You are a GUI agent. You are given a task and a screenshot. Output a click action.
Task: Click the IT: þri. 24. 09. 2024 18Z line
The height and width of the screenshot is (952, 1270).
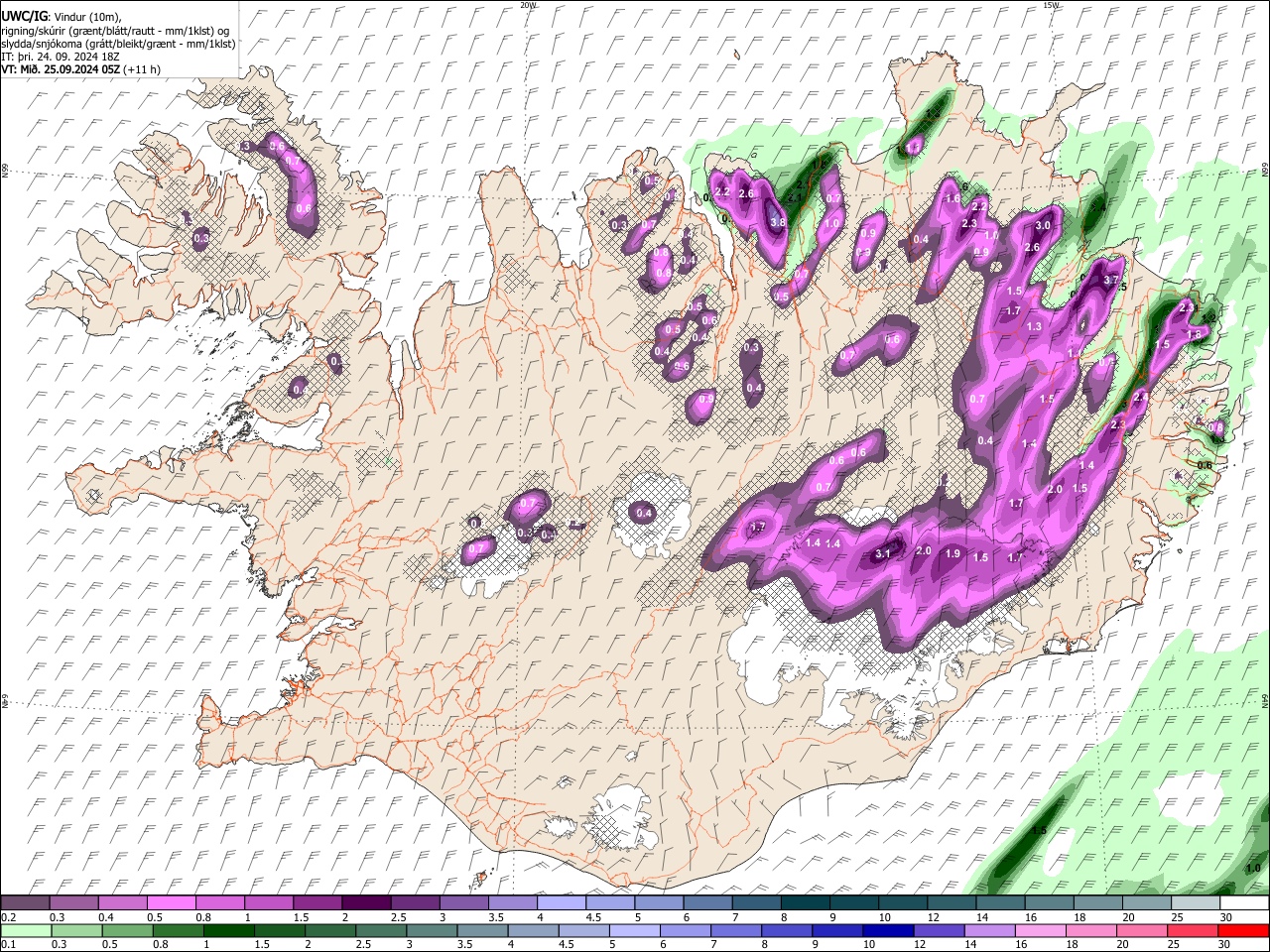click(60, 57)
